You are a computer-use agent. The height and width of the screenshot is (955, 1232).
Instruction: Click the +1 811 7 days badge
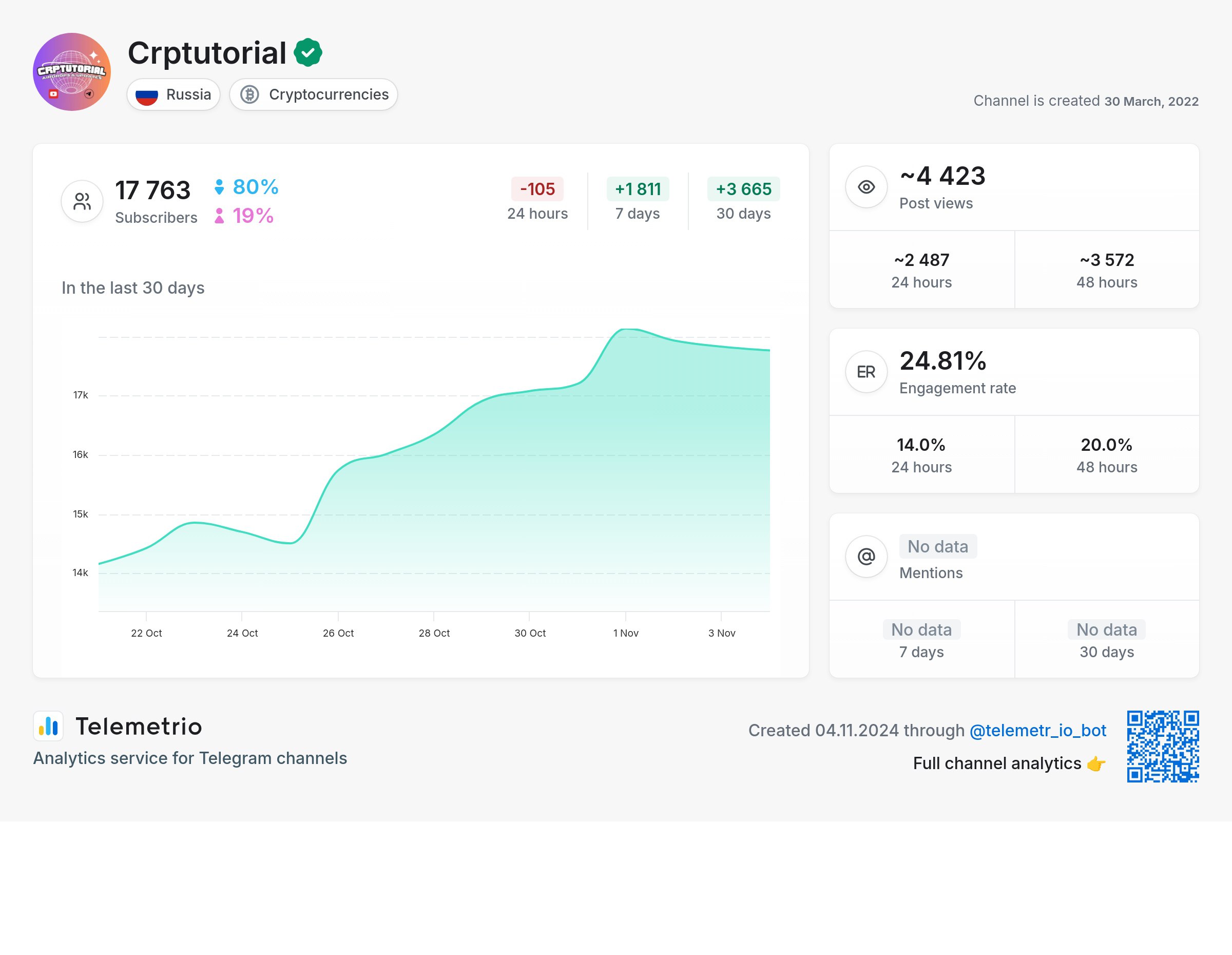[638, 189]
